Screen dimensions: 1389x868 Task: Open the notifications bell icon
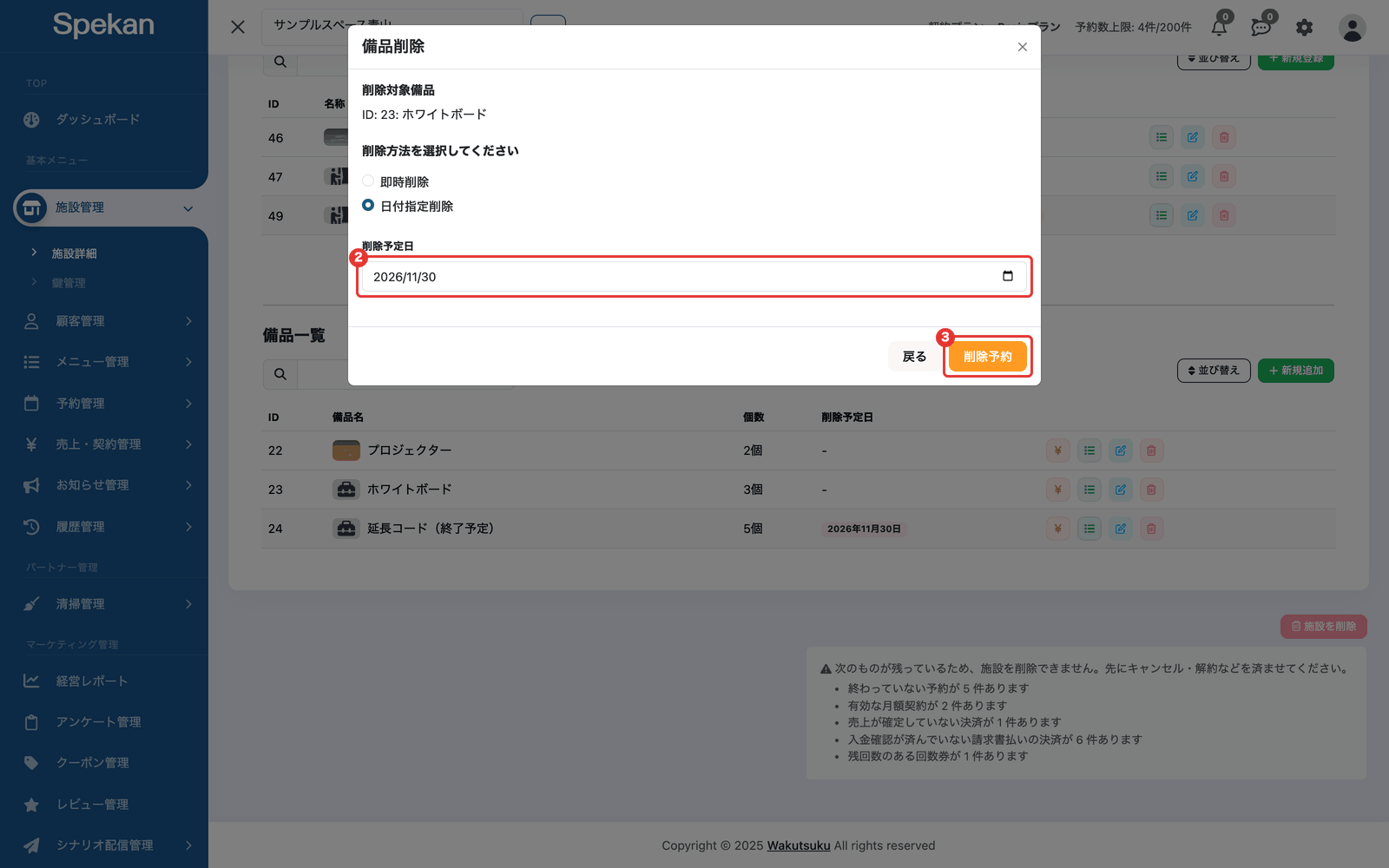pos(1219,28)
